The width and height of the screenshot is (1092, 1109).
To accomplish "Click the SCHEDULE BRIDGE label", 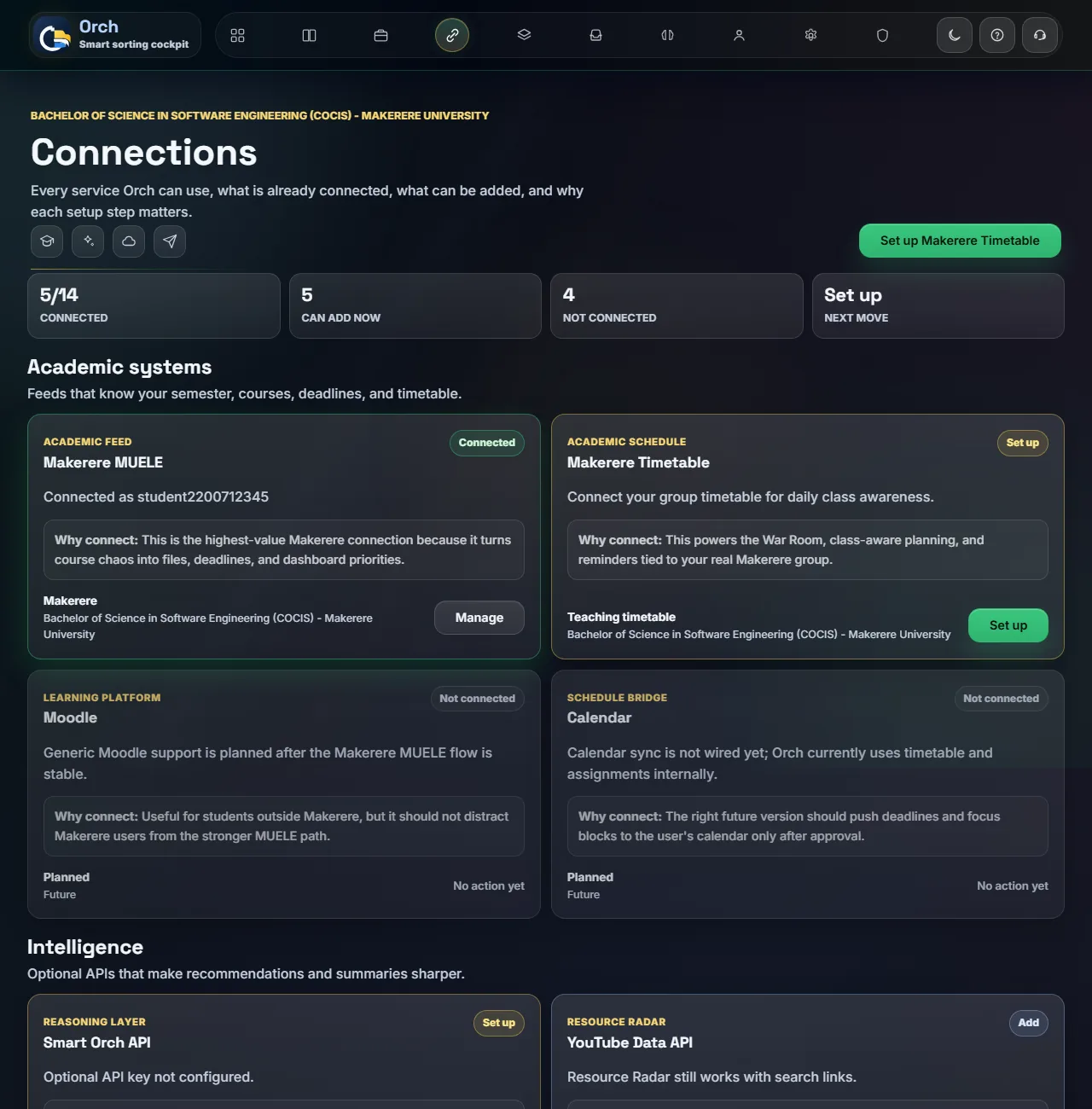I will pos(617,698).
